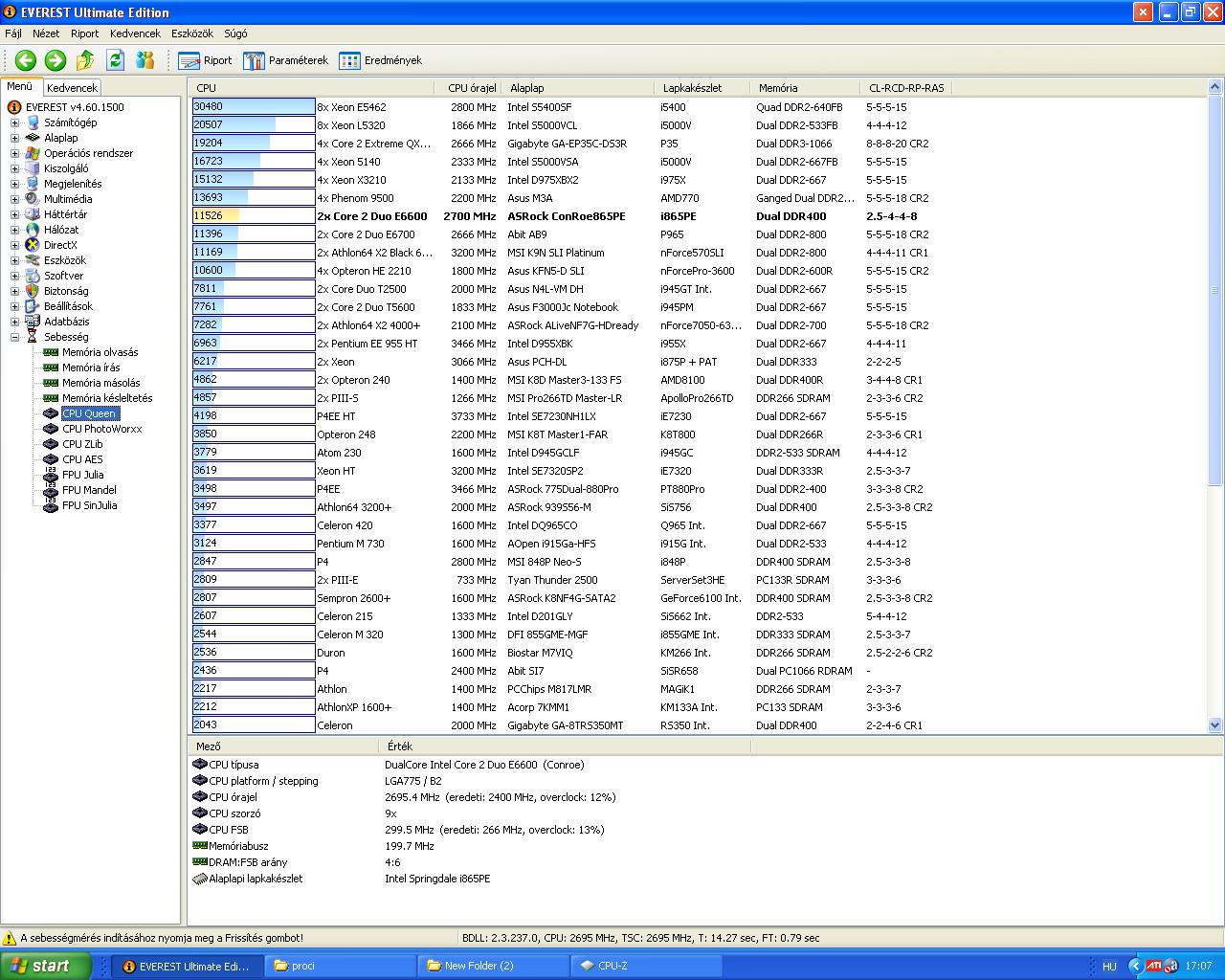This screenshot has height=980, width=1225.
Task: Select CPU AES benchmark
Action: click(82, 459)
